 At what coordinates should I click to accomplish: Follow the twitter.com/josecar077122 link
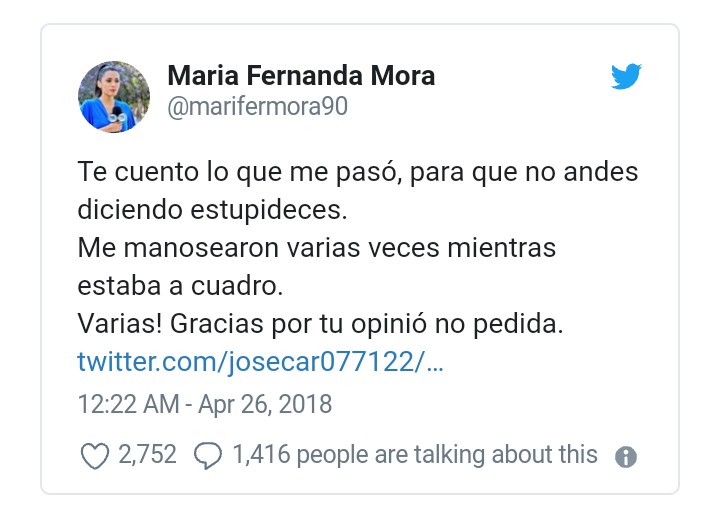(260, 361)
